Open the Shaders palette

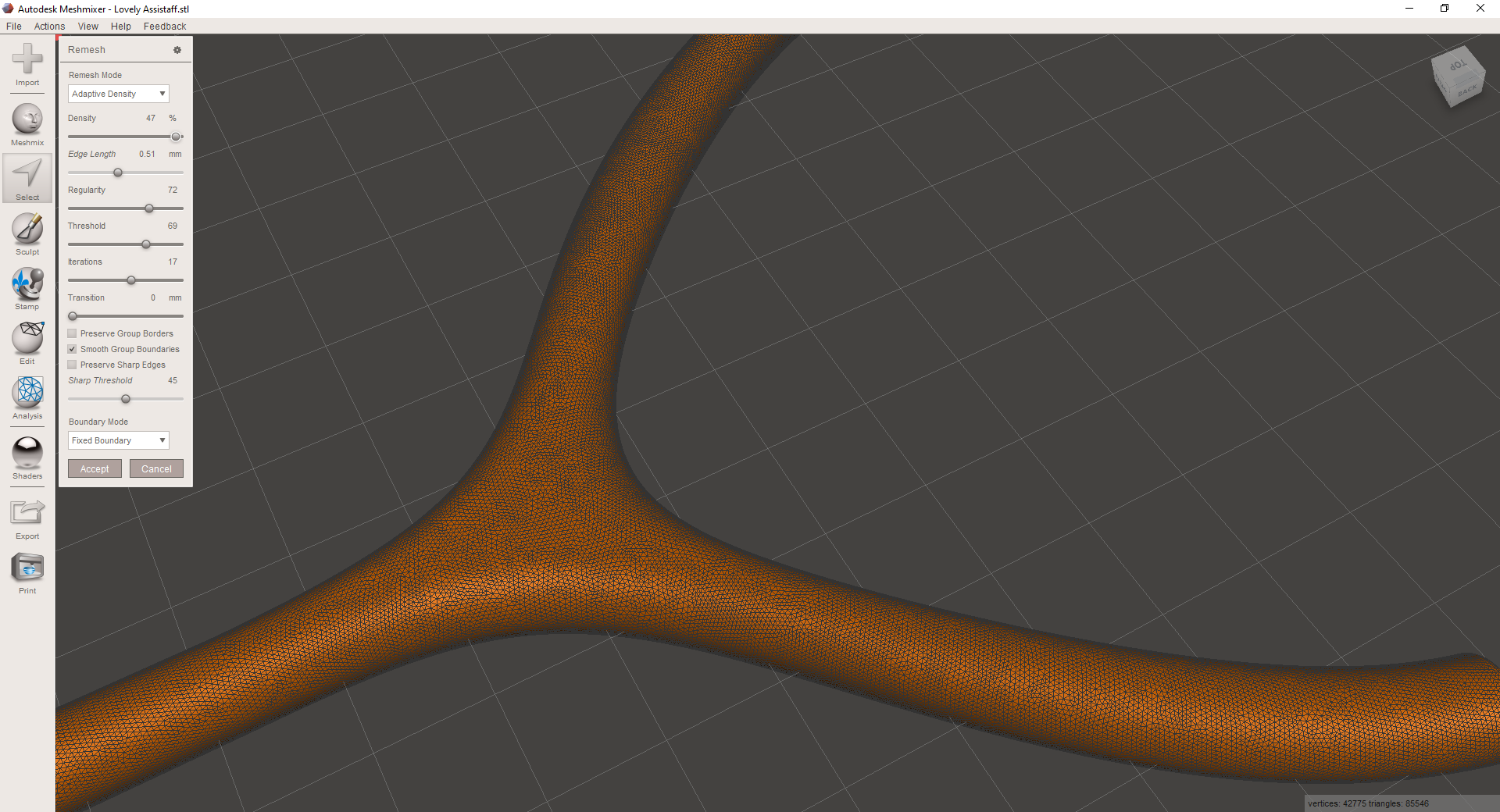[27, 458]
